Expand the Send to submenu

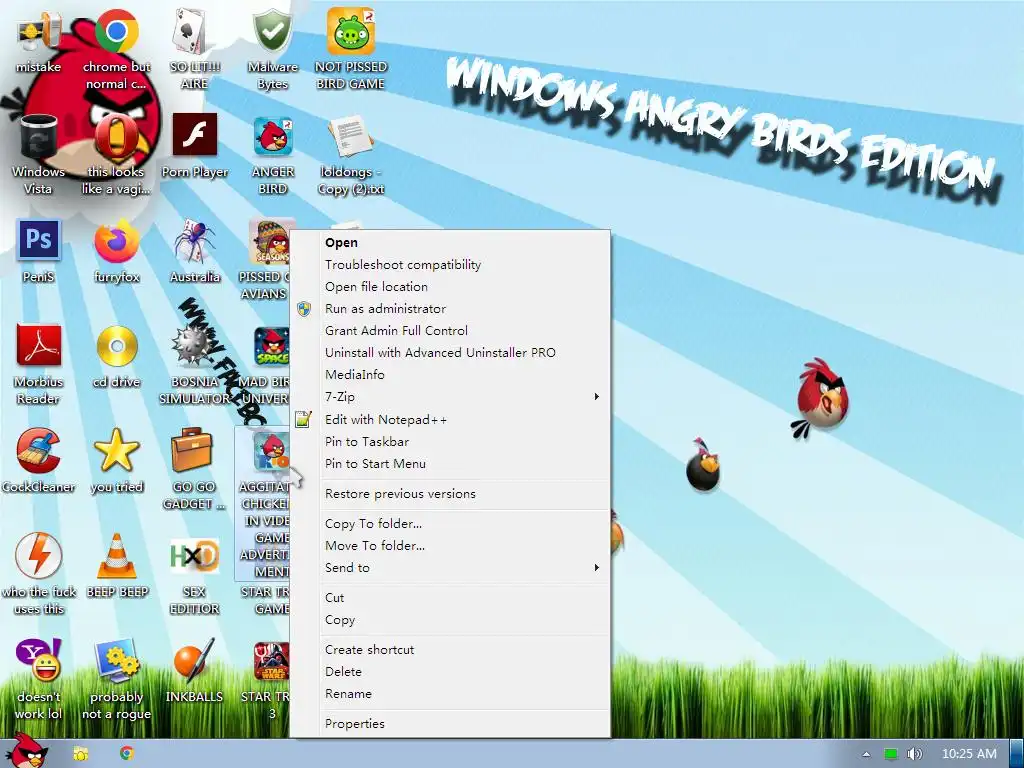(x=450, y=568)
